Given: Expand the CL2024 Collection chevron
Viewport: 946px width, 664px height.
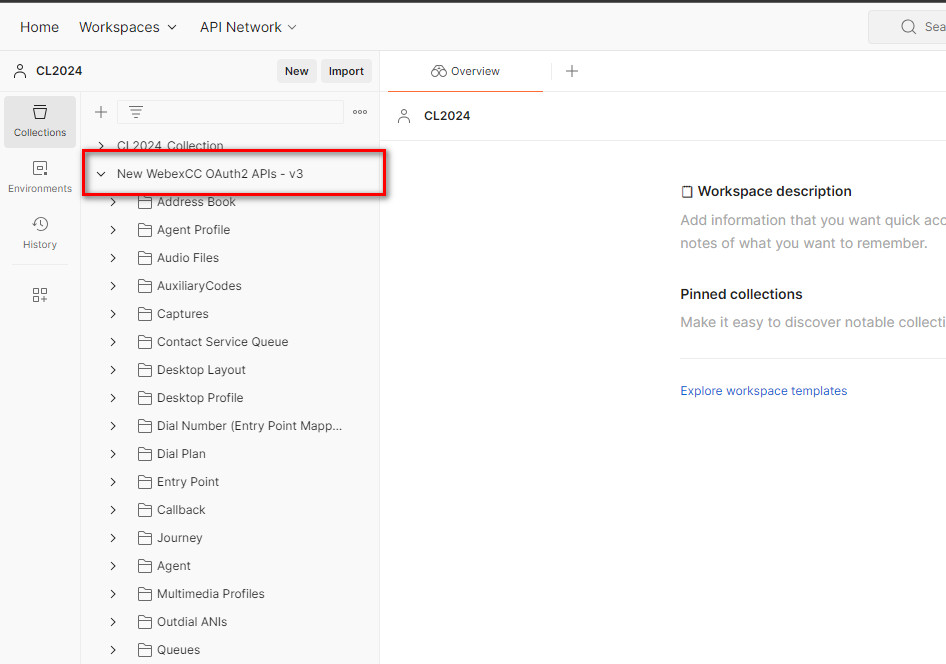Looking at the screenshot, I should (x=101, y=145).
